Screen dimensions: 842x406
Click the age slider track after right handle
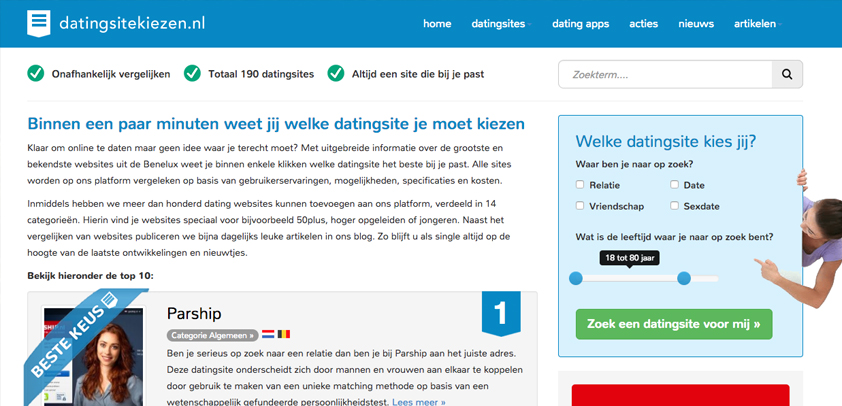pos(705,278)
